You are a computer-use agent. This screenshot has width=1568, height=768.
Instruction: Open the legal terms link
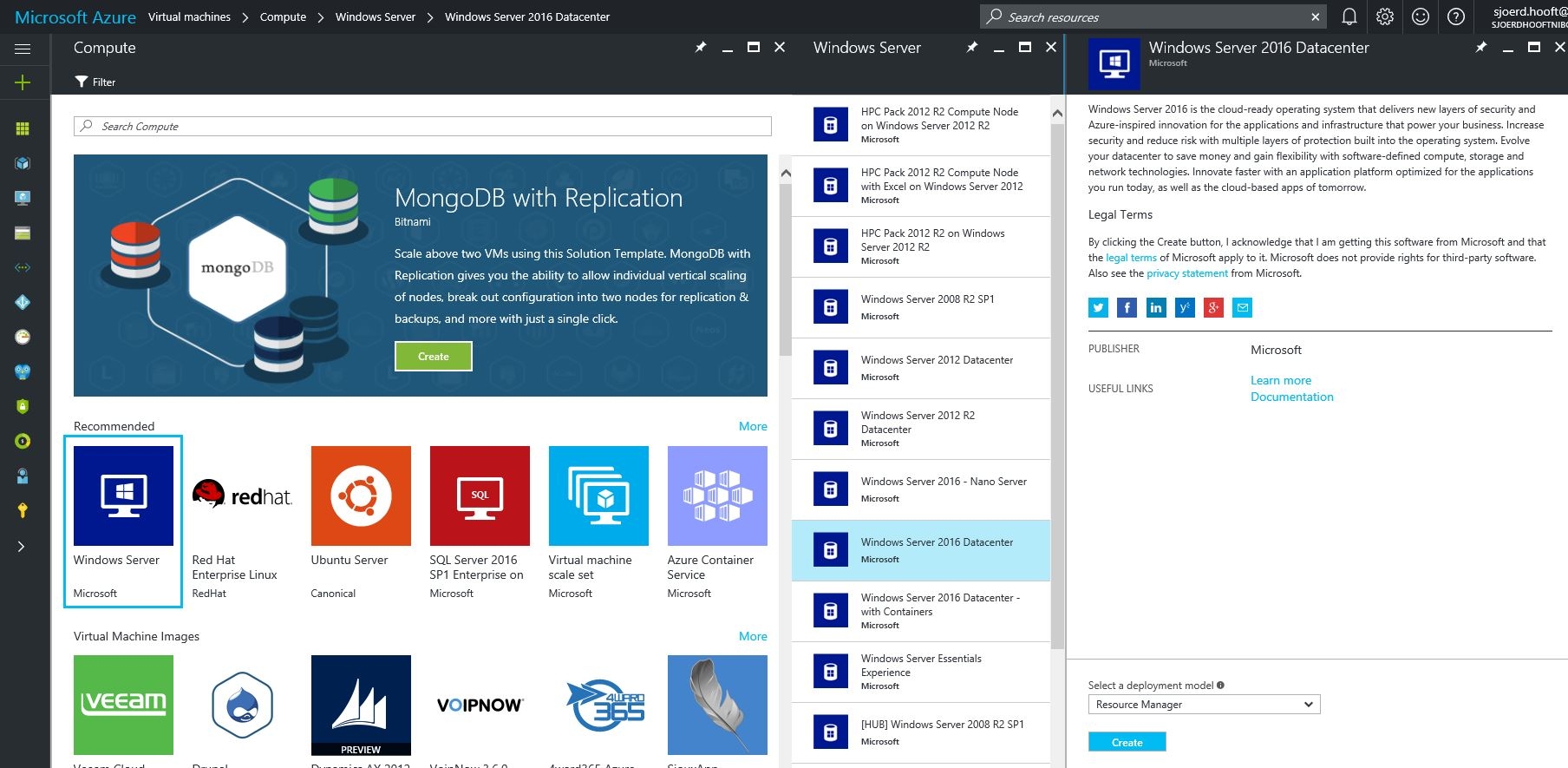coord(1131,258)
